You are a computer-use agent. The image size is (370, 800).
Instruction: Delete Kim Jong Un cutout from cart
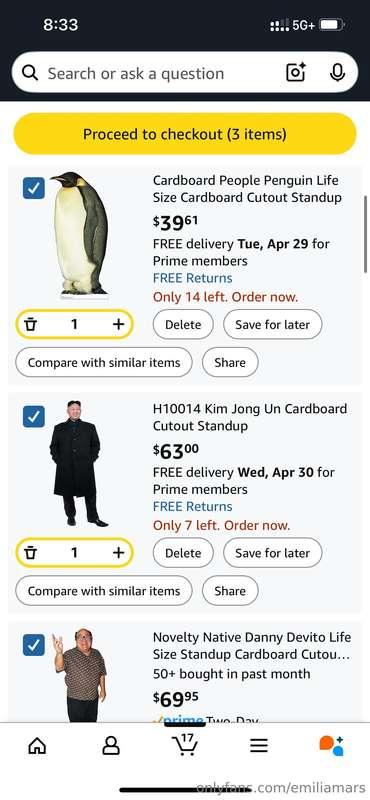183,553
